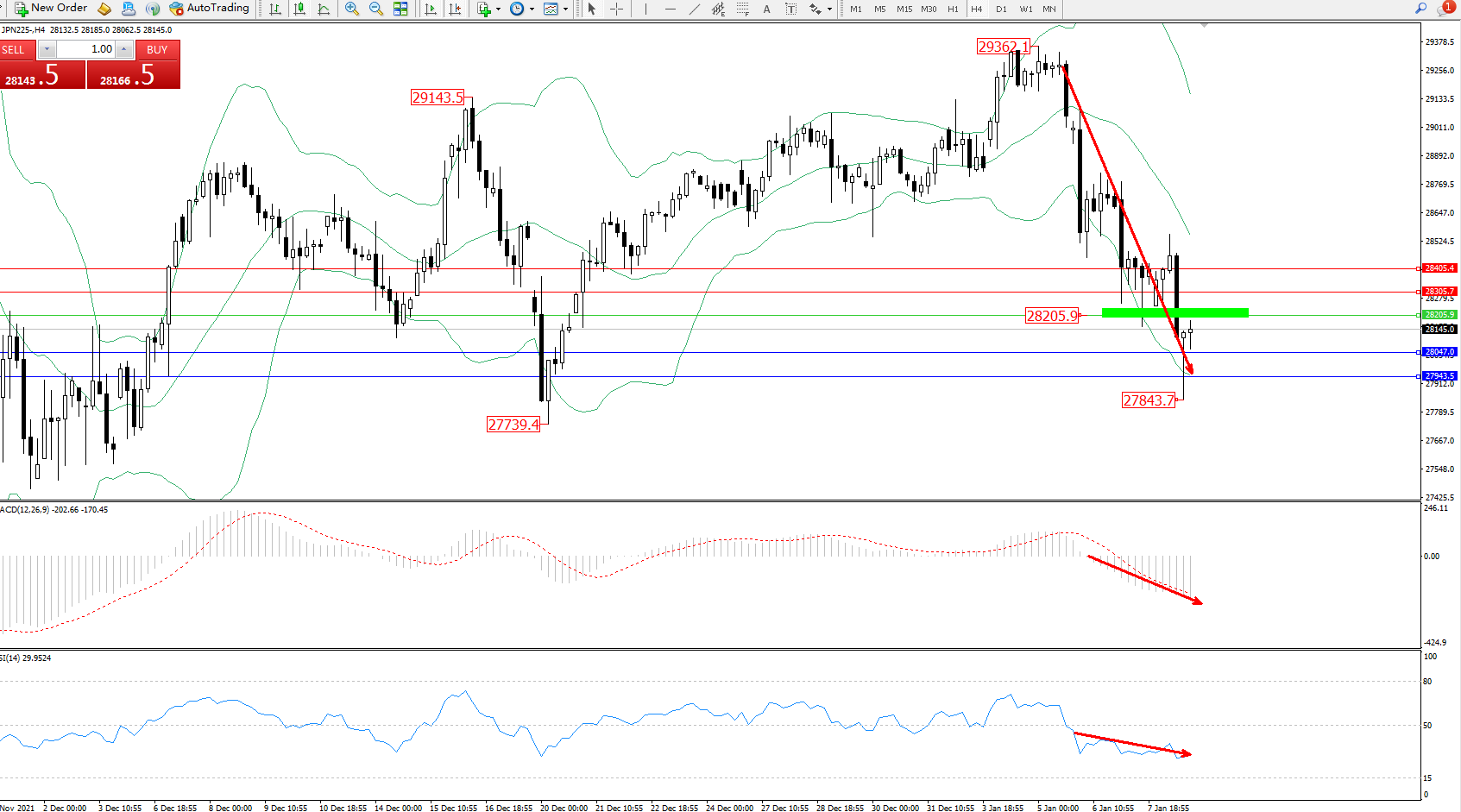1461x812 pixels.
Task: Open the search magnifier in top right
Action: pyautogui.click(x=1420, y=9)
